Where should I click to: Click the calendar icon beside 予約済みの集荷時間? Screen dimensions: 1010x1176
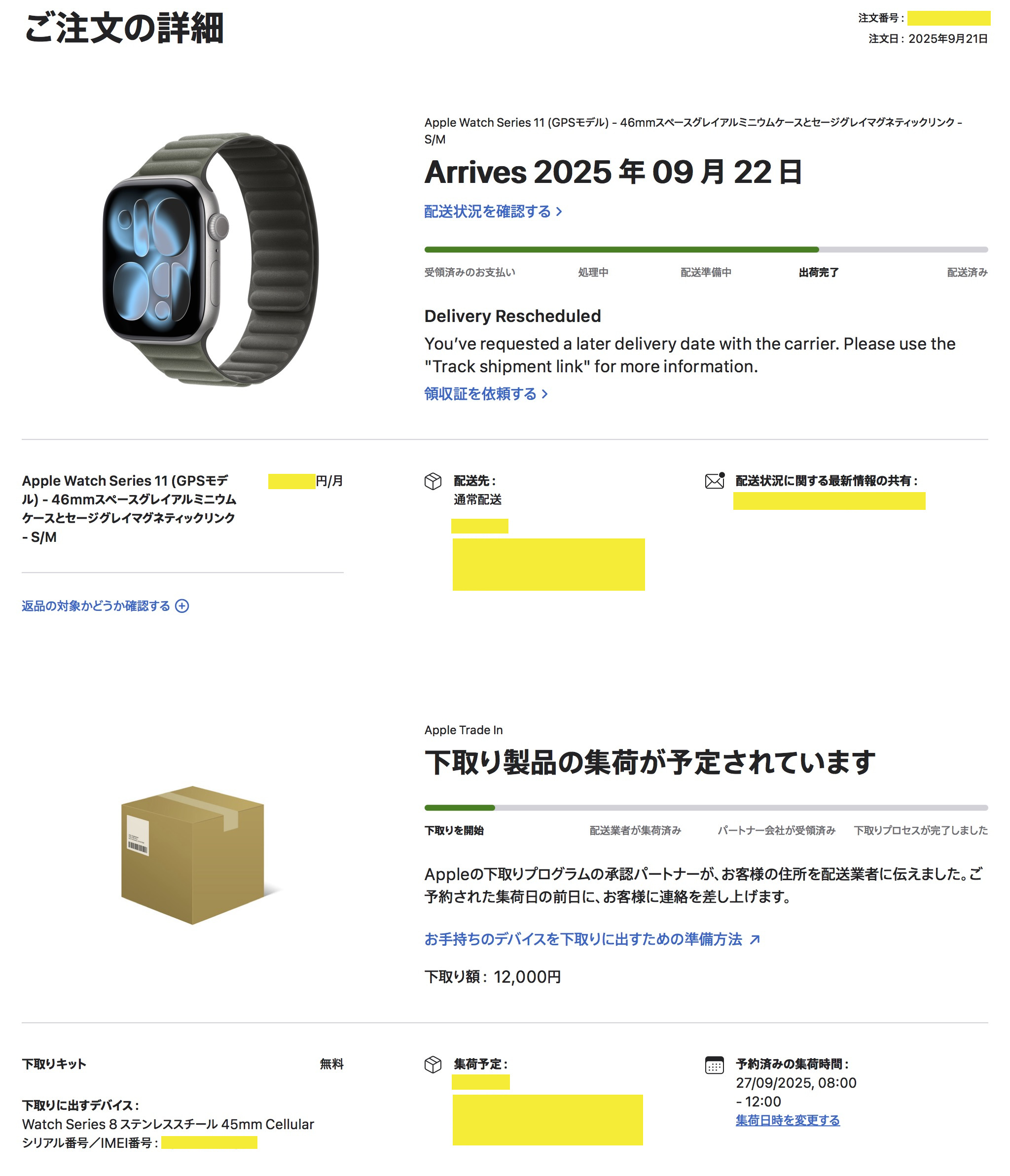tap(714, 1065)
